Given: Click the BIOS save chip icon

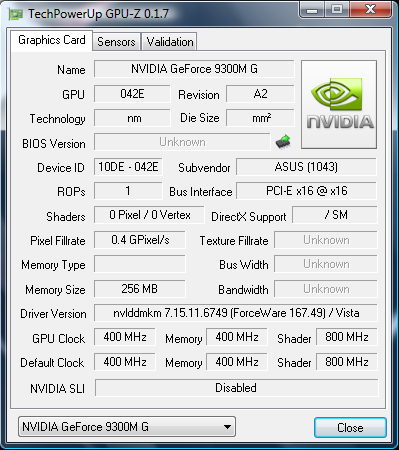Looking at the screenshot, I should click(x=283, y=142).
